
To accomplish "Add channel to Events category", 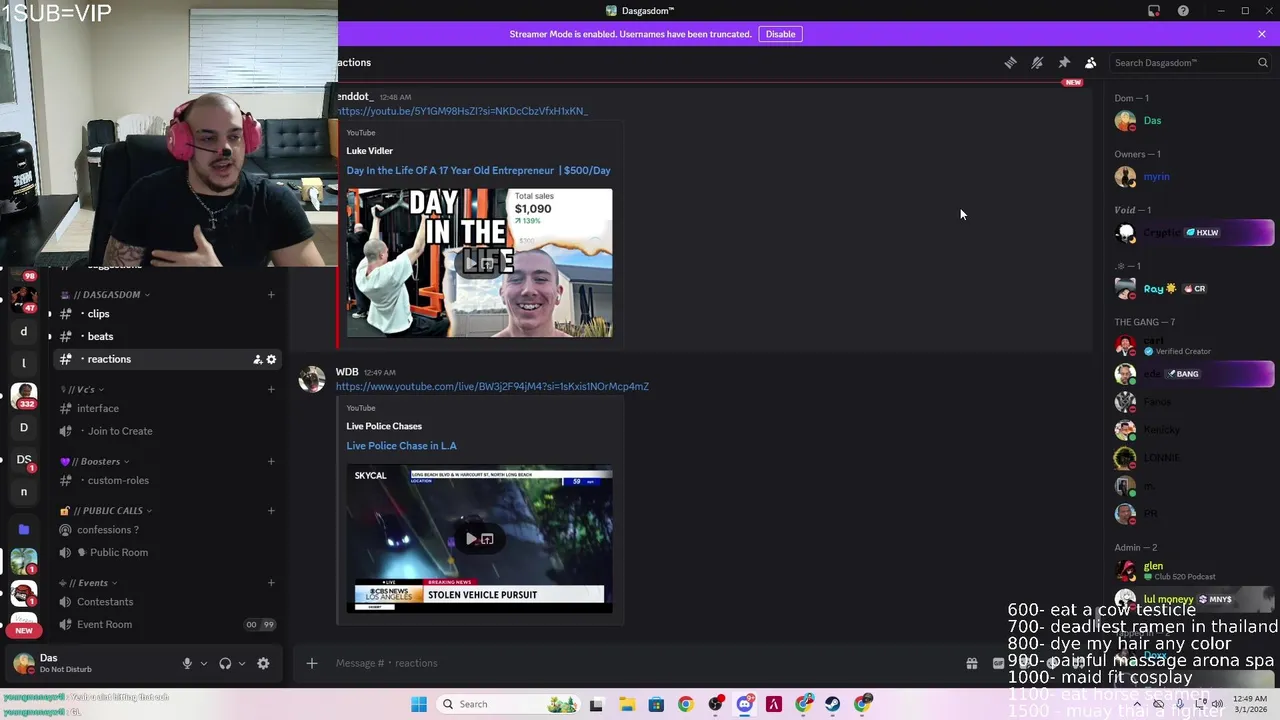I will pos(271,582).
